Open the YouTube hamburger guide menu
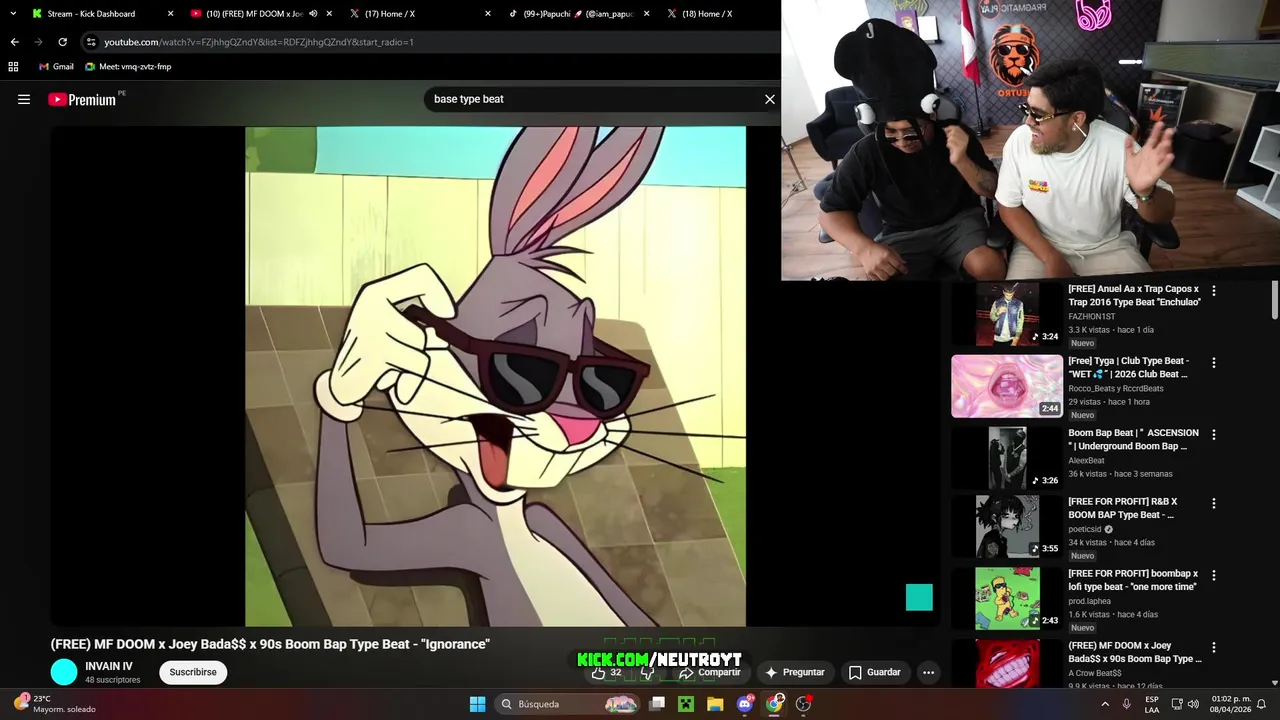This screenshot has height=720, width=1280. click(24, 99)
